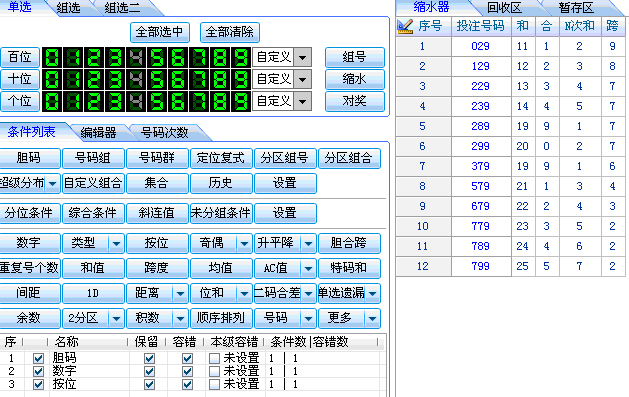Uncheck the 保留 checkbox for 数字 row

[x=149, y=371]
